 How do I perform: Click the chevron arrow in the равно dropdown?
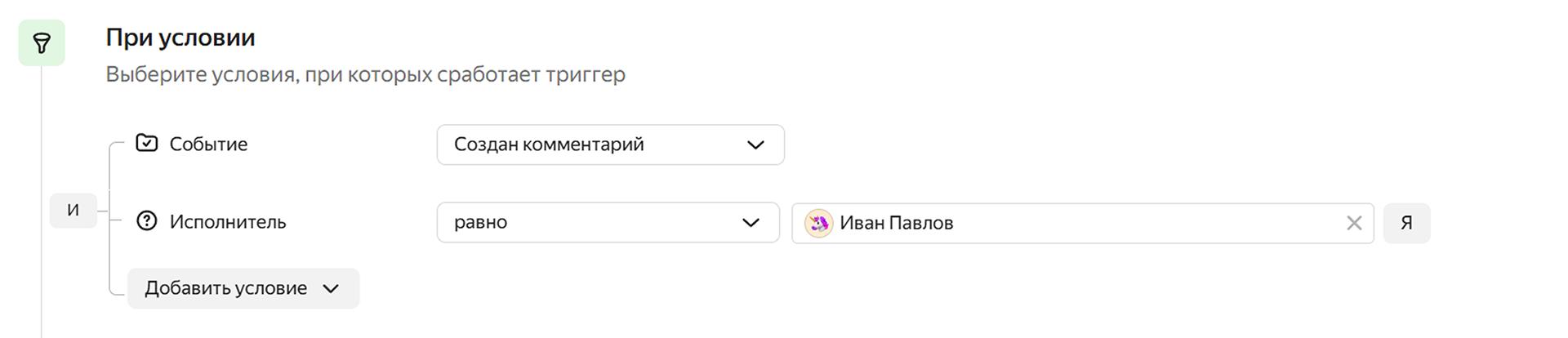[751, 223]
